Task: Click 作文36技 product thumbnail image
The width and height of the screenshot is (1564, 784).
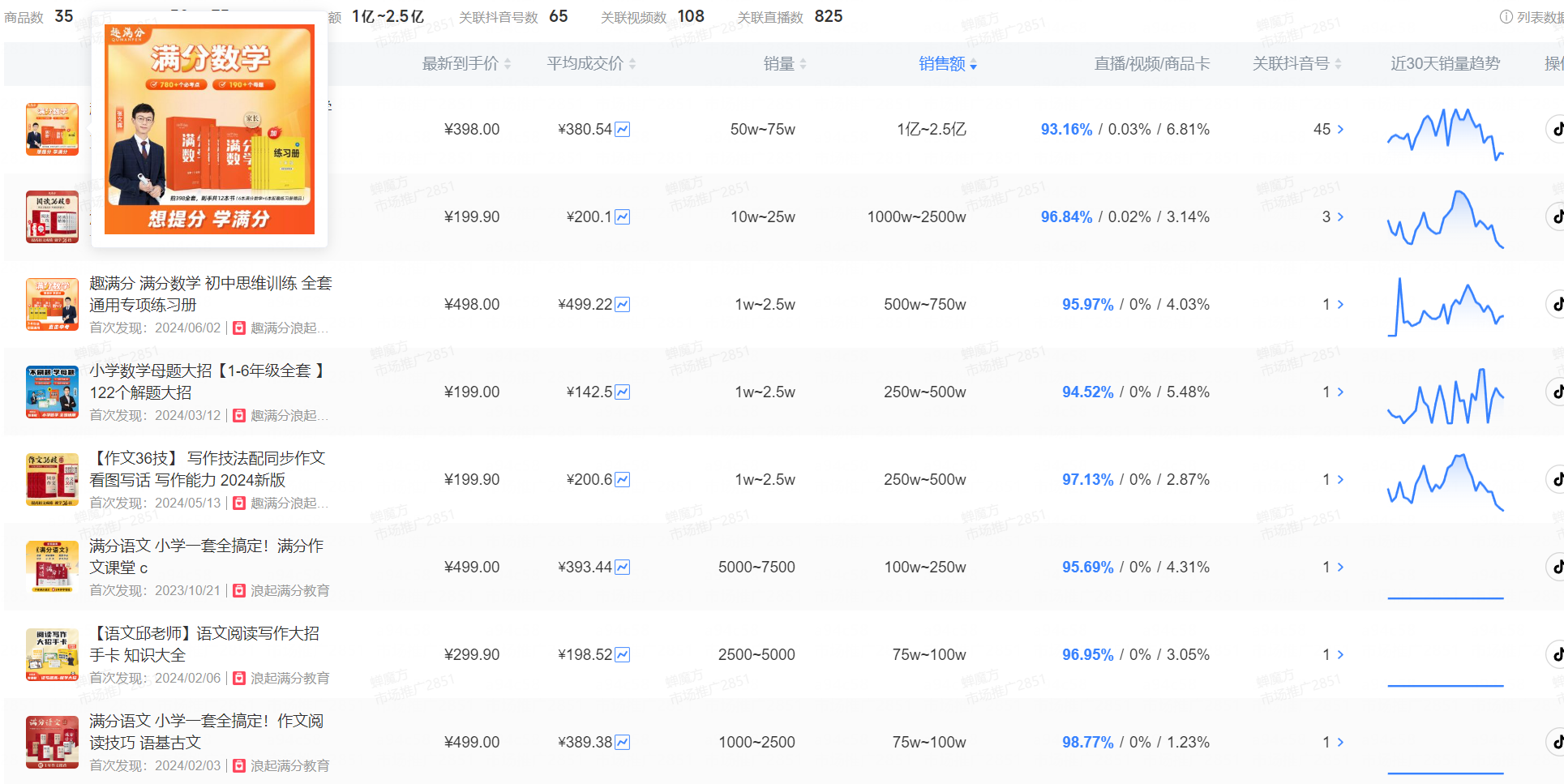Action: (x=52, y=479)
